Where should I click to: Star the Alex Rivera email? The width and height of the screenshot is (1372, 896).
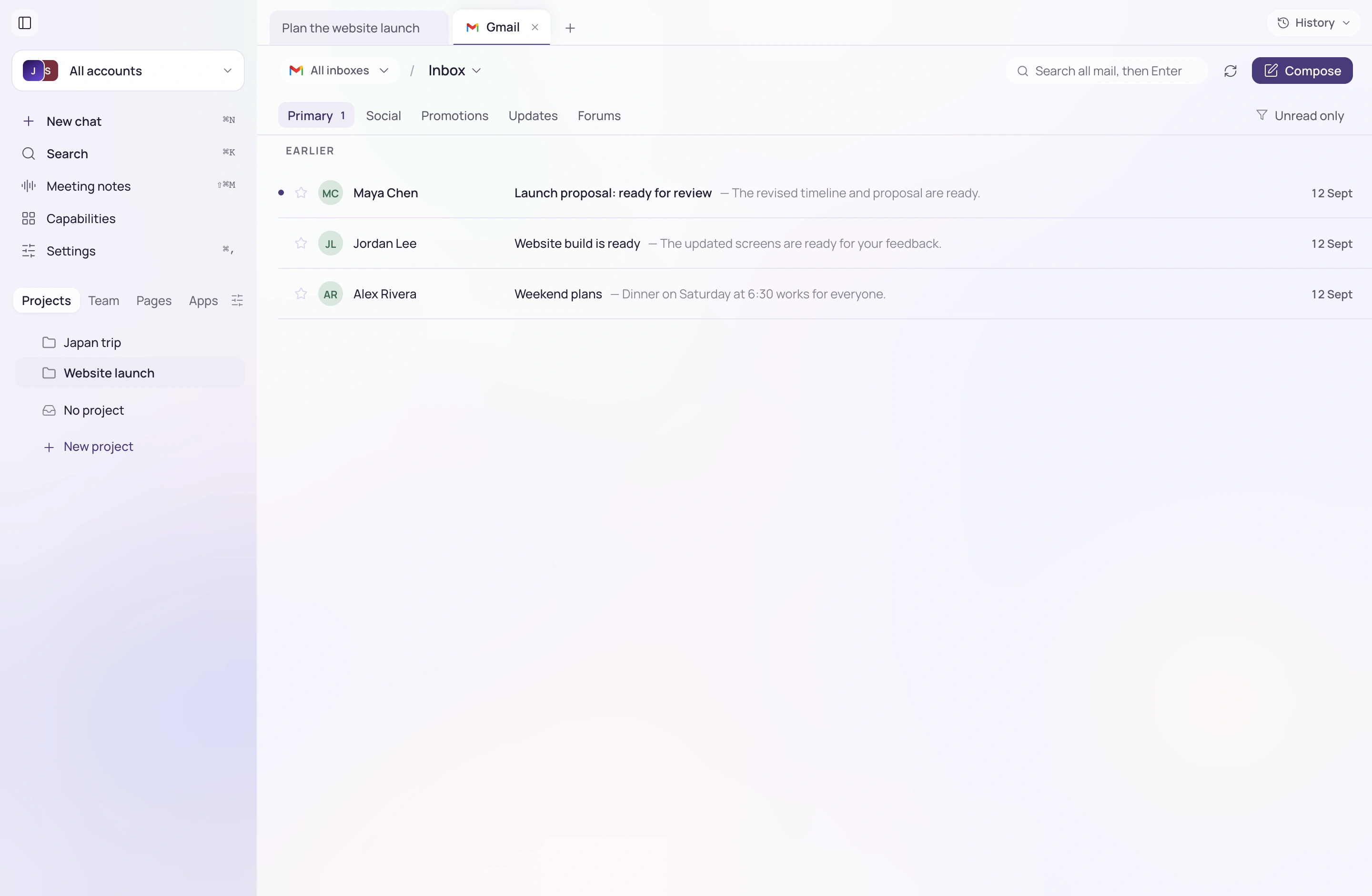click(301, 294)
